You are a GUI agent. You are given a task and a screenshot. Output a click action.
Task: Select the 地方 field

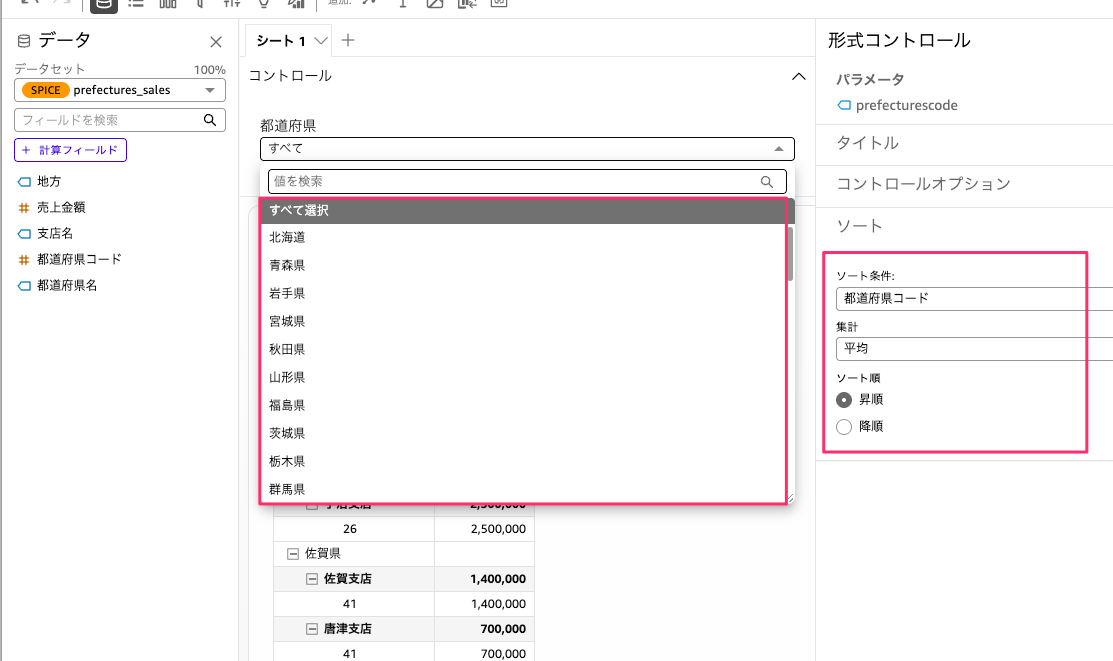49,182
